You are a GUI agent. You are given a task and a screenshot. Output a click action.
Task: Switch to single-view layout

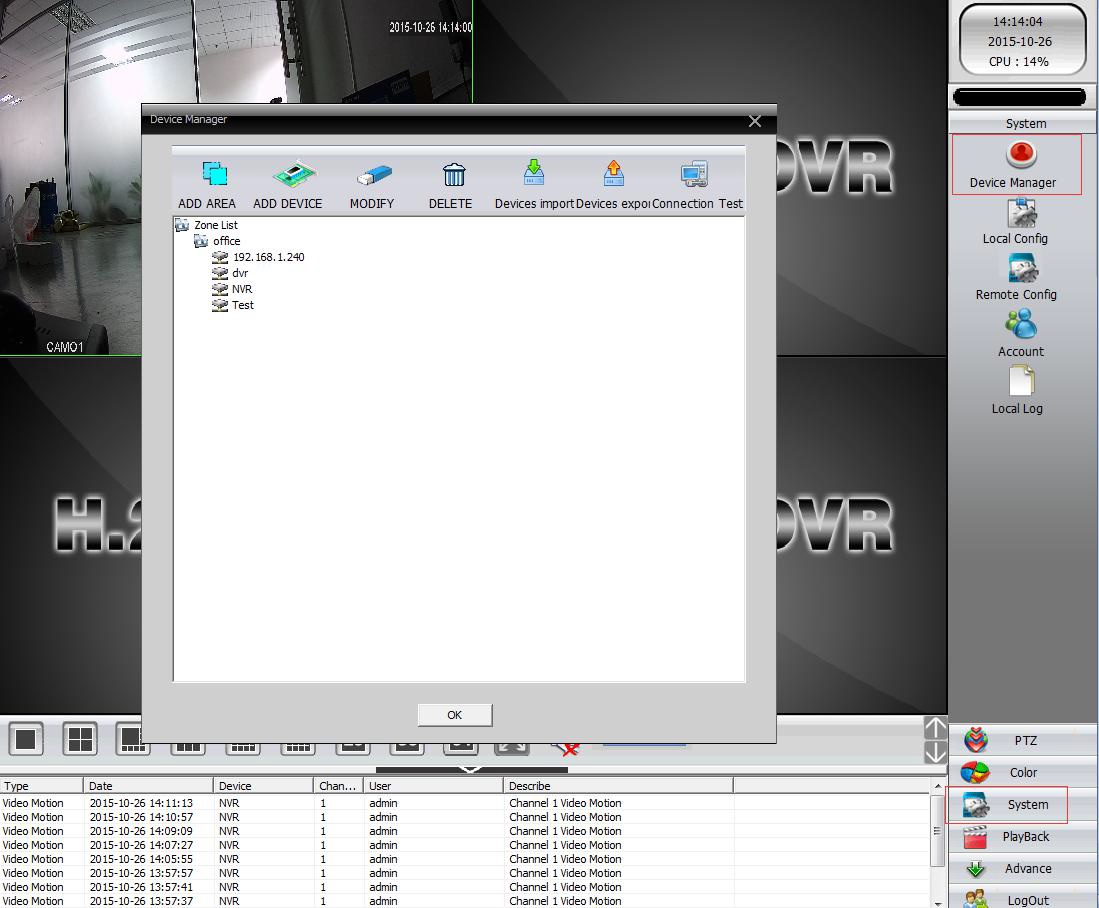point(26,739)
